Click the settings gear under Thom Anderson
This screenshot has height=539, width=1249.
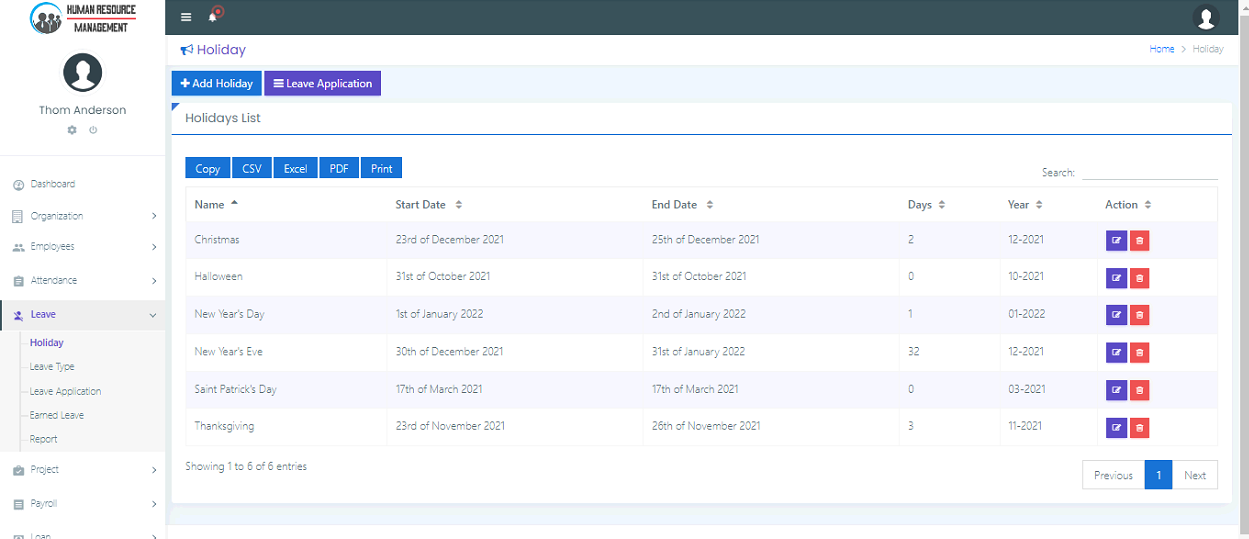[72, 130]
